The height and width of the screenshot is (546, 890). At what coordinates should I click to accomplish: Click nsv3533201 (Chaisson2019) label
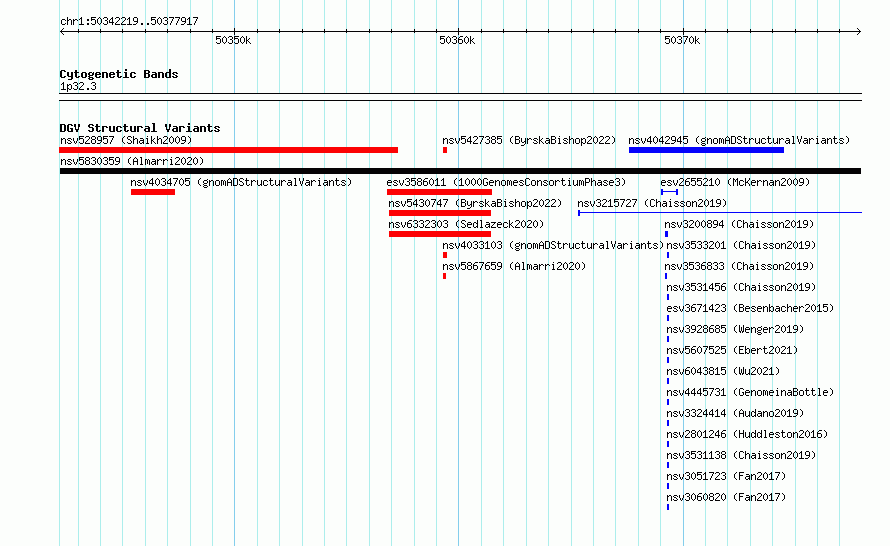741,245
